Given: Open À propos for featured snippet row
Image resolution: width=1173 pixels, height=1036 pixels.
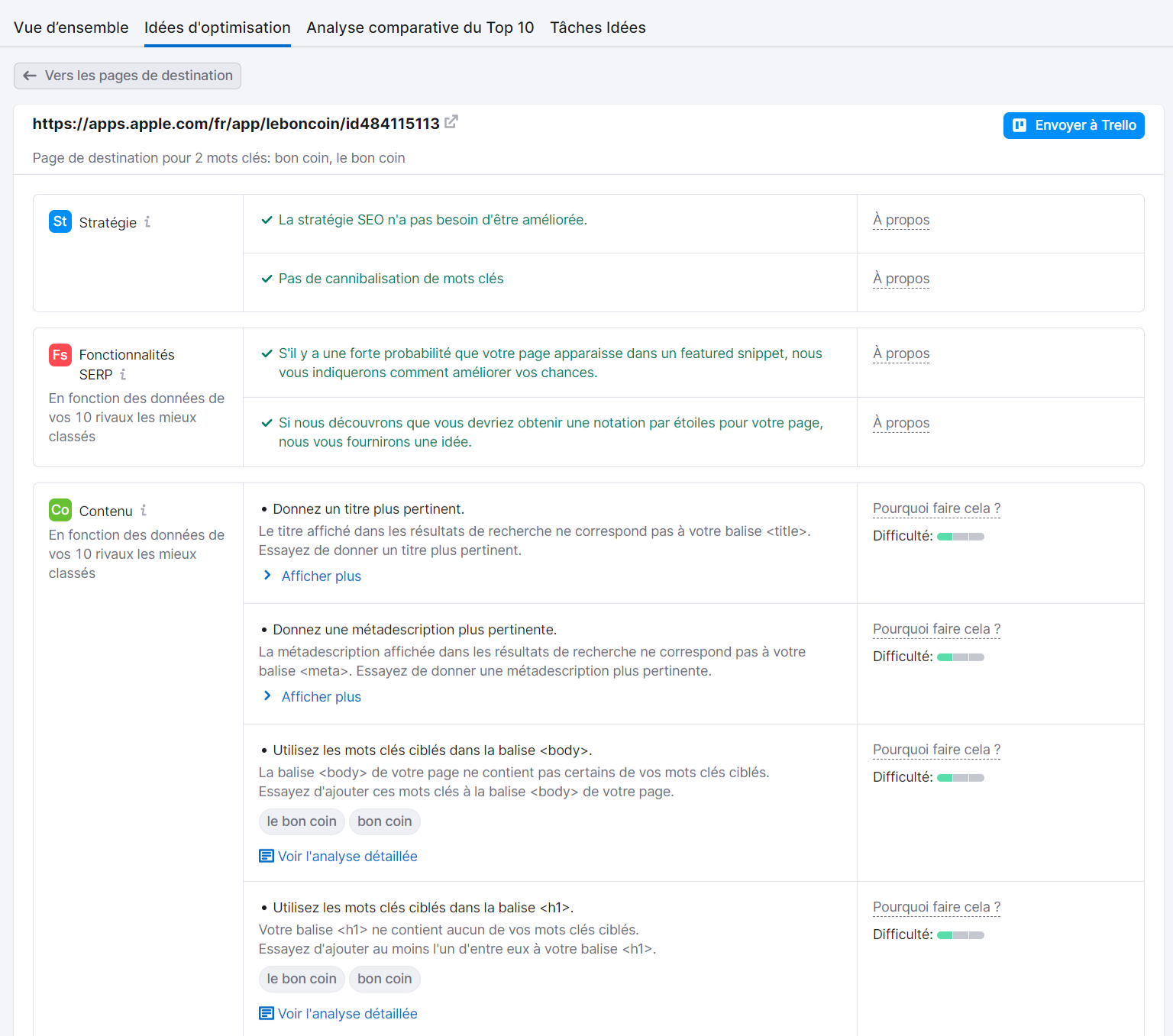Looking at the screenshot, I should point(901,353).
